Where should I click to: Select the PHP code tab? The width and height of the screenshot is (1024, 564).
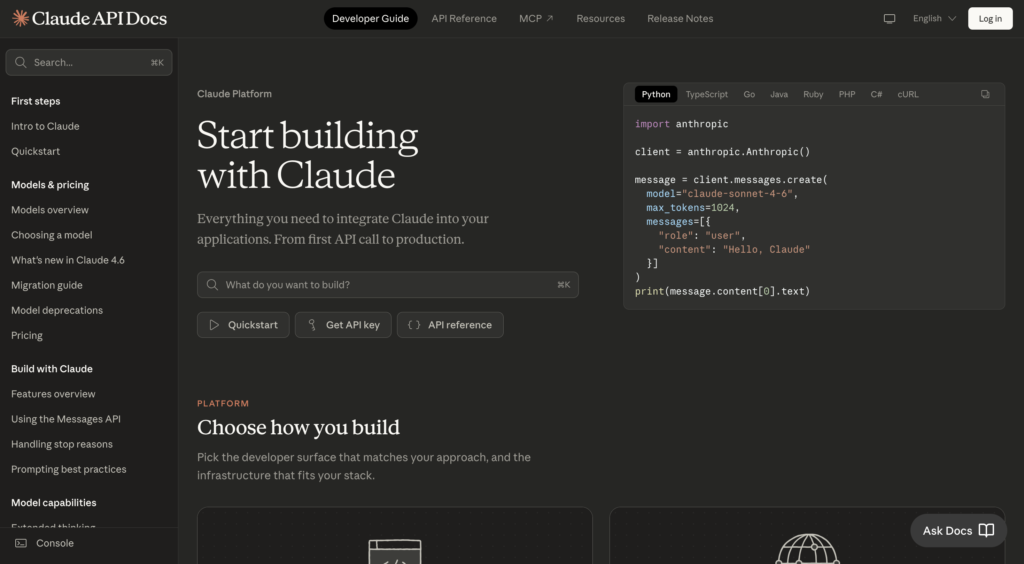pyautogui.click(x=847, y=94)
